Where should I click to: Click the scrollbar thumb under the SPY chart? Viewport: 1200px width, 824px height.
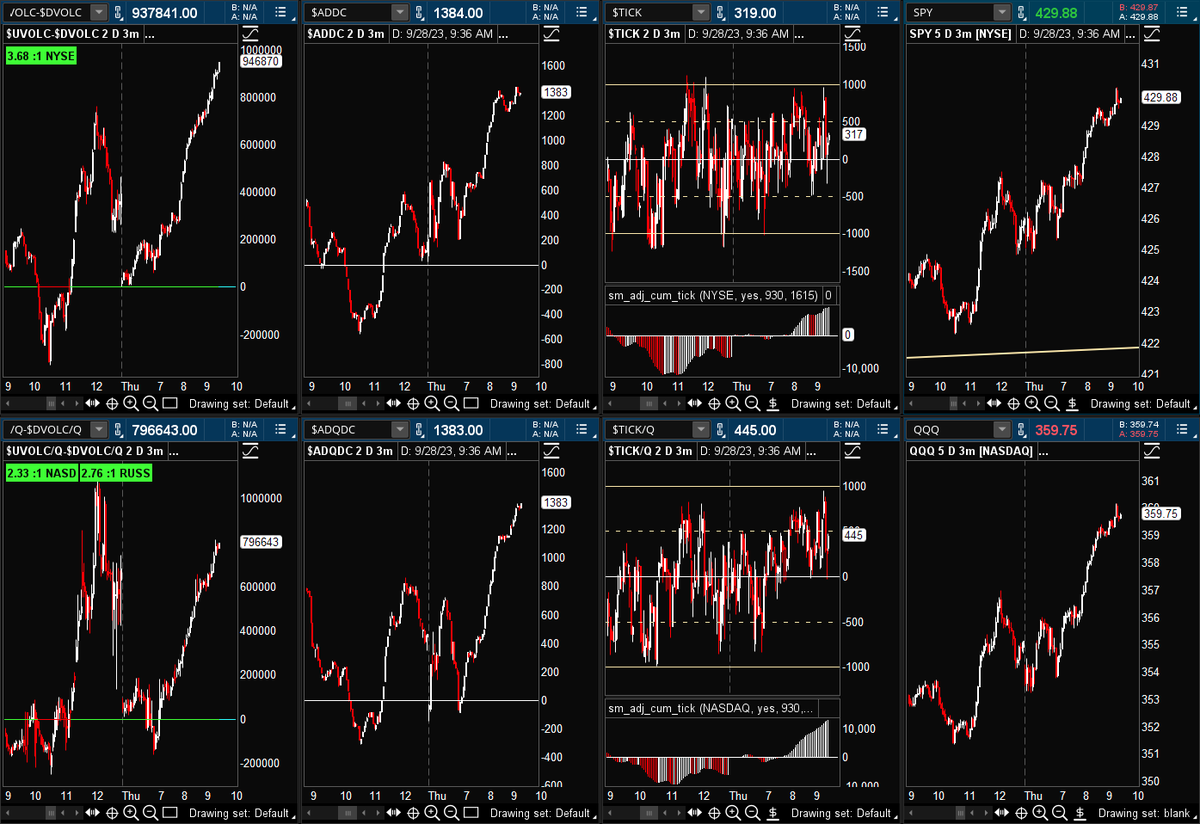click(953, 404)
